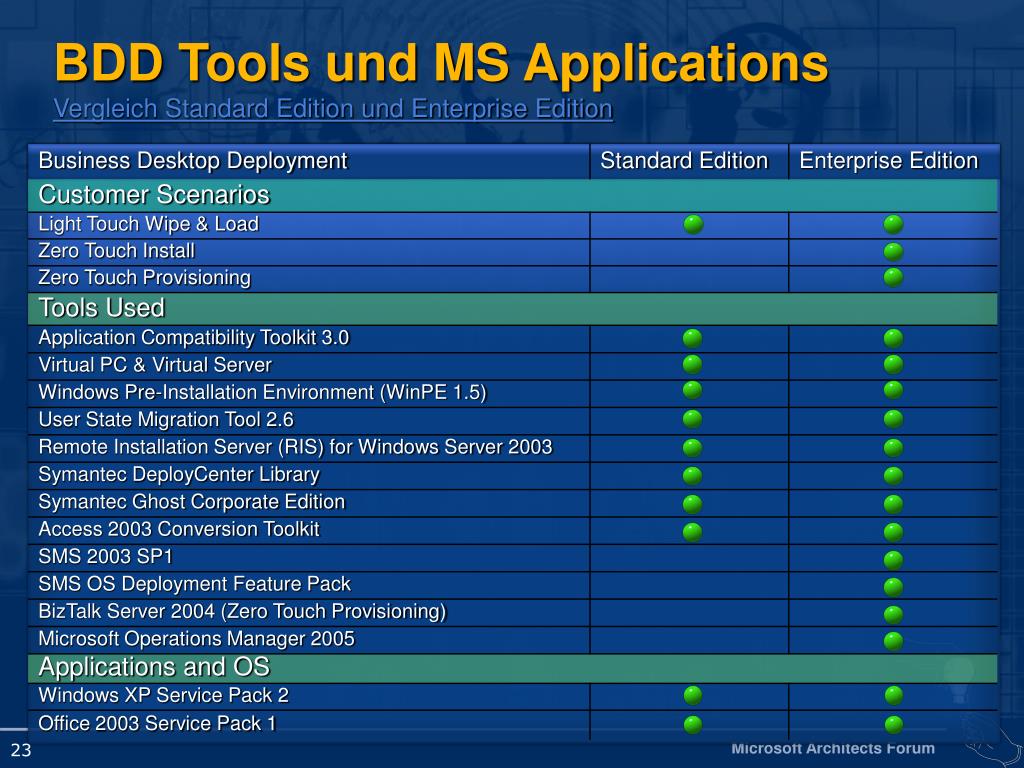Open the Vergleich Standard Edition und Enterprise Edition link

[333, 108]
